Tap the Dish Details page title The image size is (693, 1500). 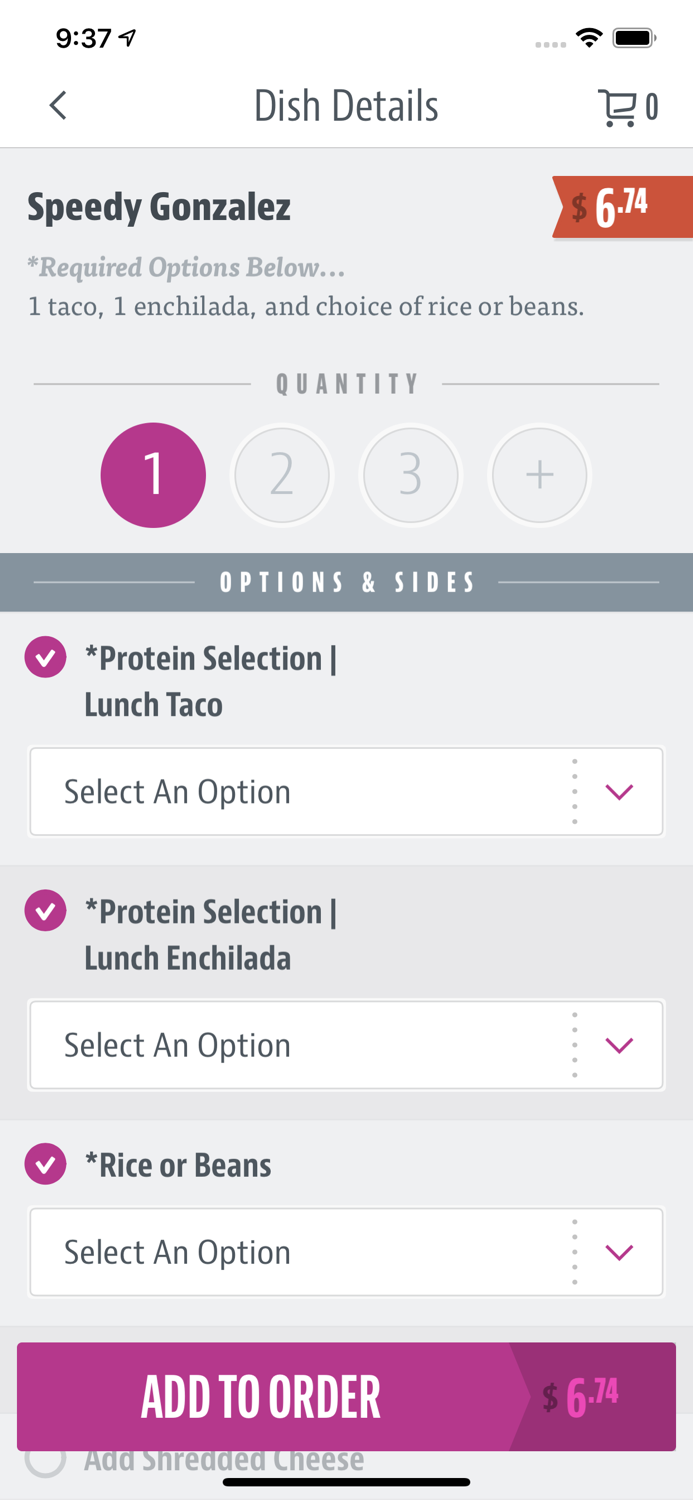tap(346, 106)
